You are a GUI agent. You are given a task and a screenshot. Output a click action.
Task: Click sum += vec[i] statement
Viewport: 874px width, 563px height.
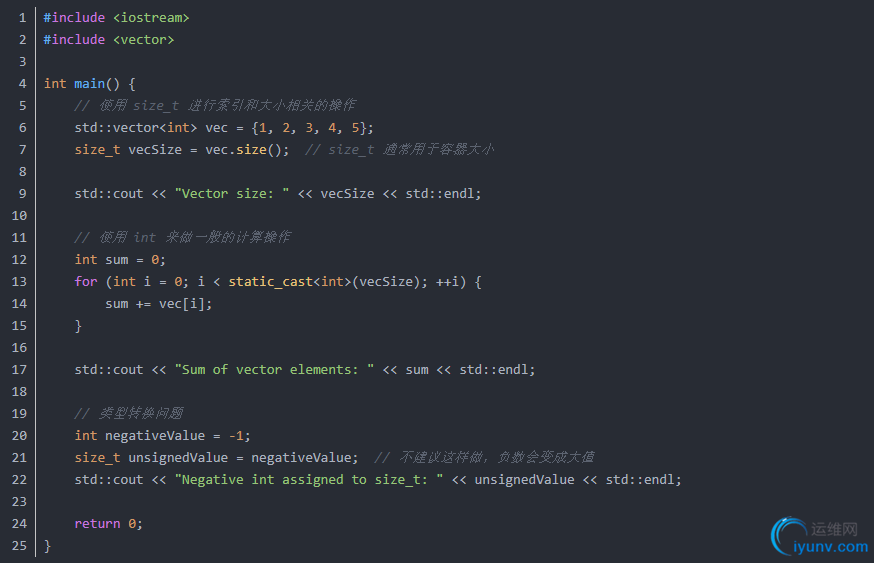pos(159,304)
